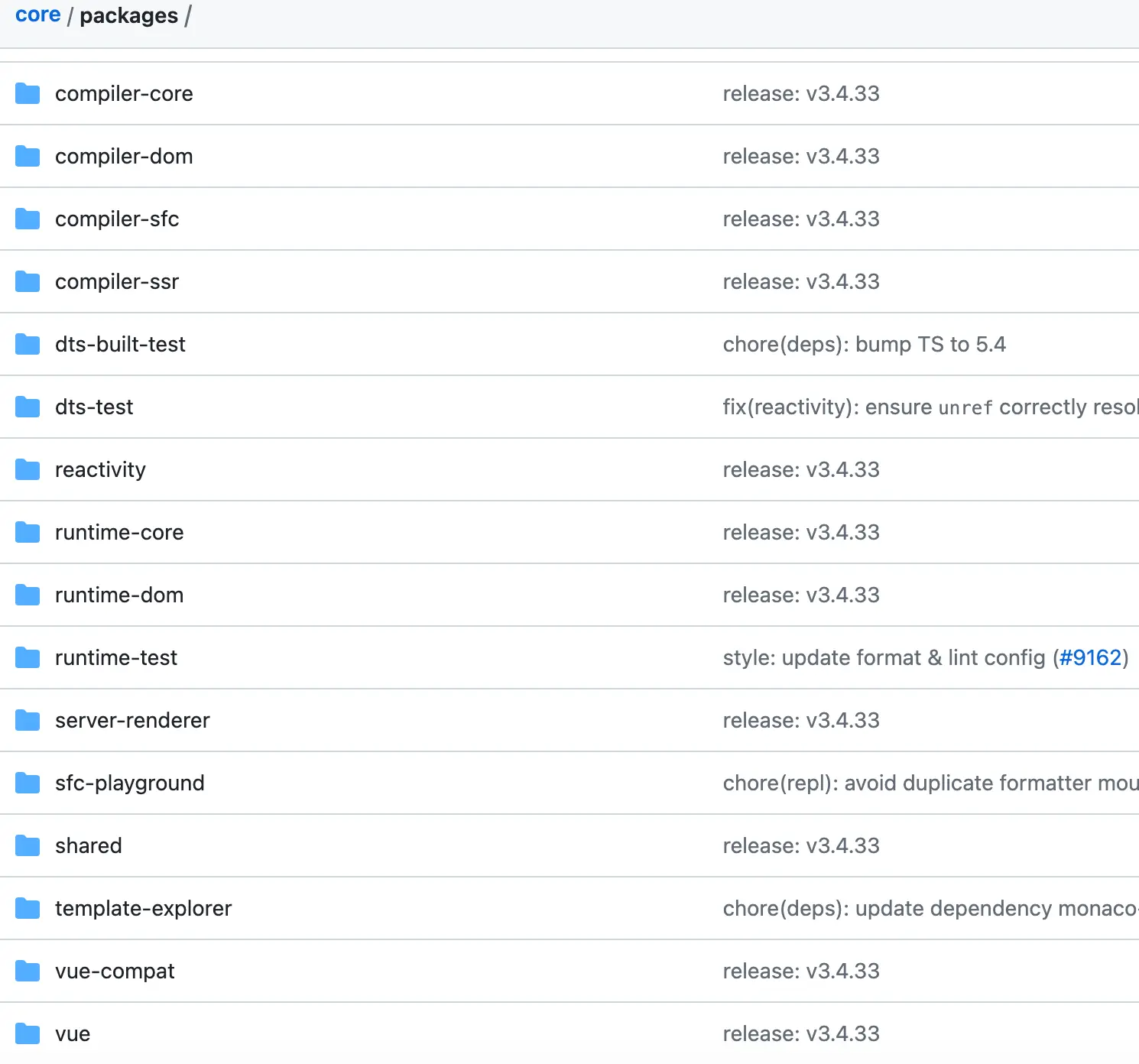Click the reactivity folder icon
Viewport: 1139px width, 1064px height.
coord(28,469)
